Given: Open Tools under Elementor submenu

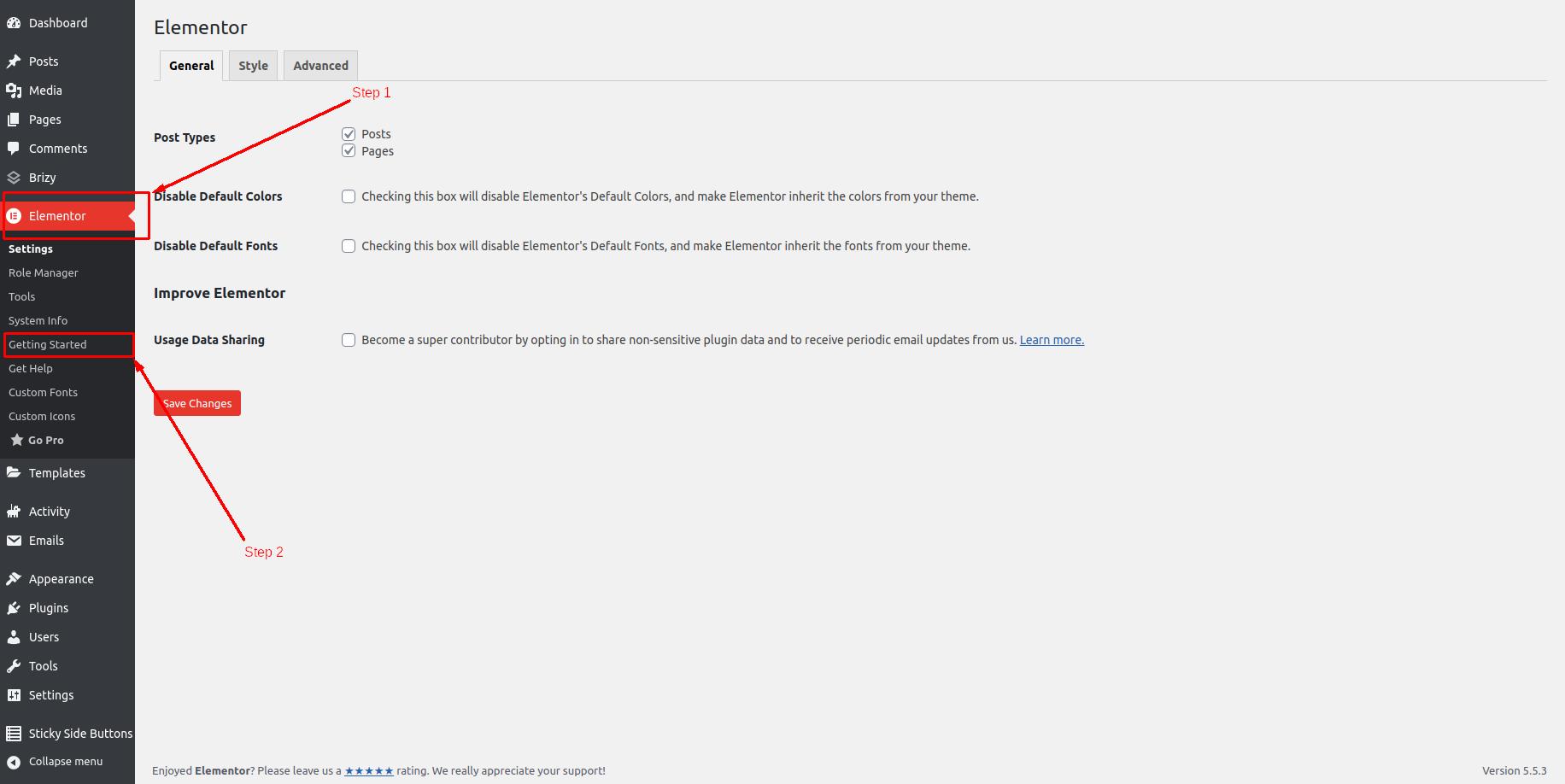Looking at the screenshot, I should pos(22,296).
